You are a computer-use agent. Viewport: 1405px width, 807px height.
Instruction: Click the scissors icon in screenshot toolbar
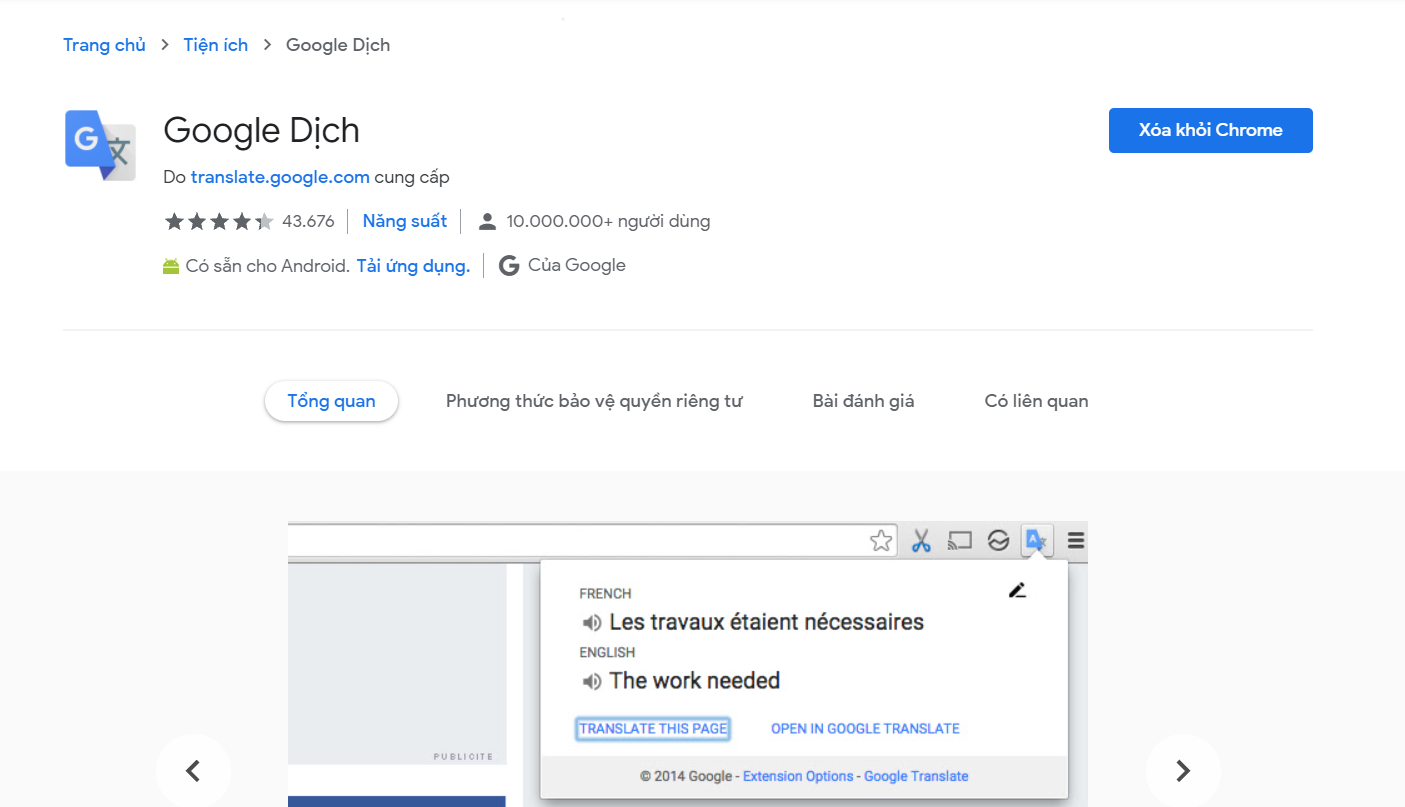click(921, 541)
